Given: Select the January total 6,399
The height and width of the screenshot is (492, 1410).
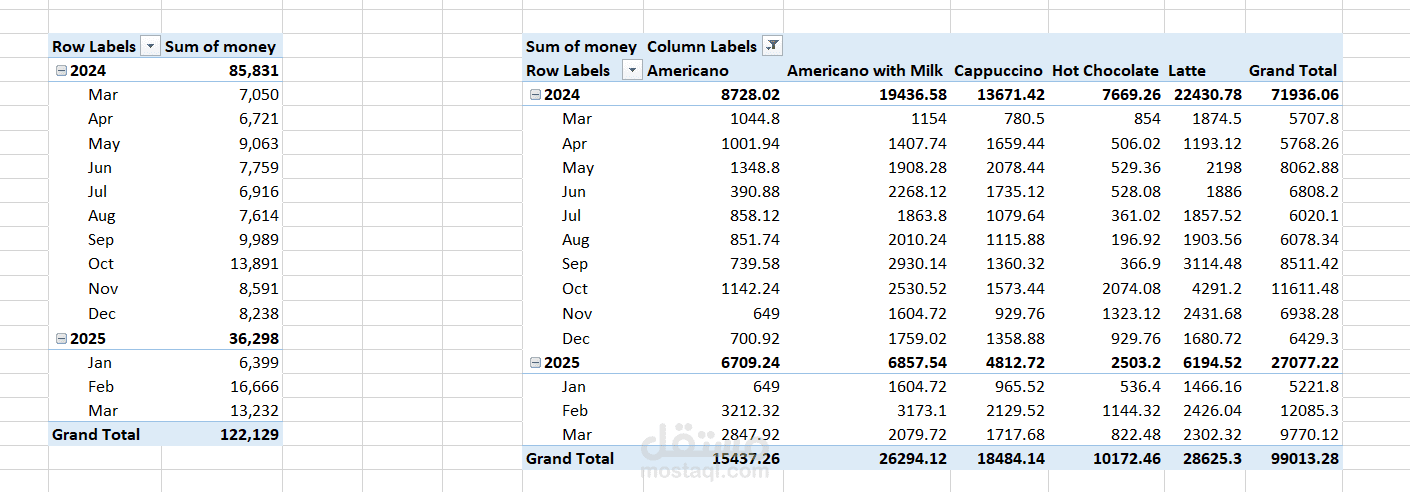Looking at the screenshot, I should click(x=257, y=362).
